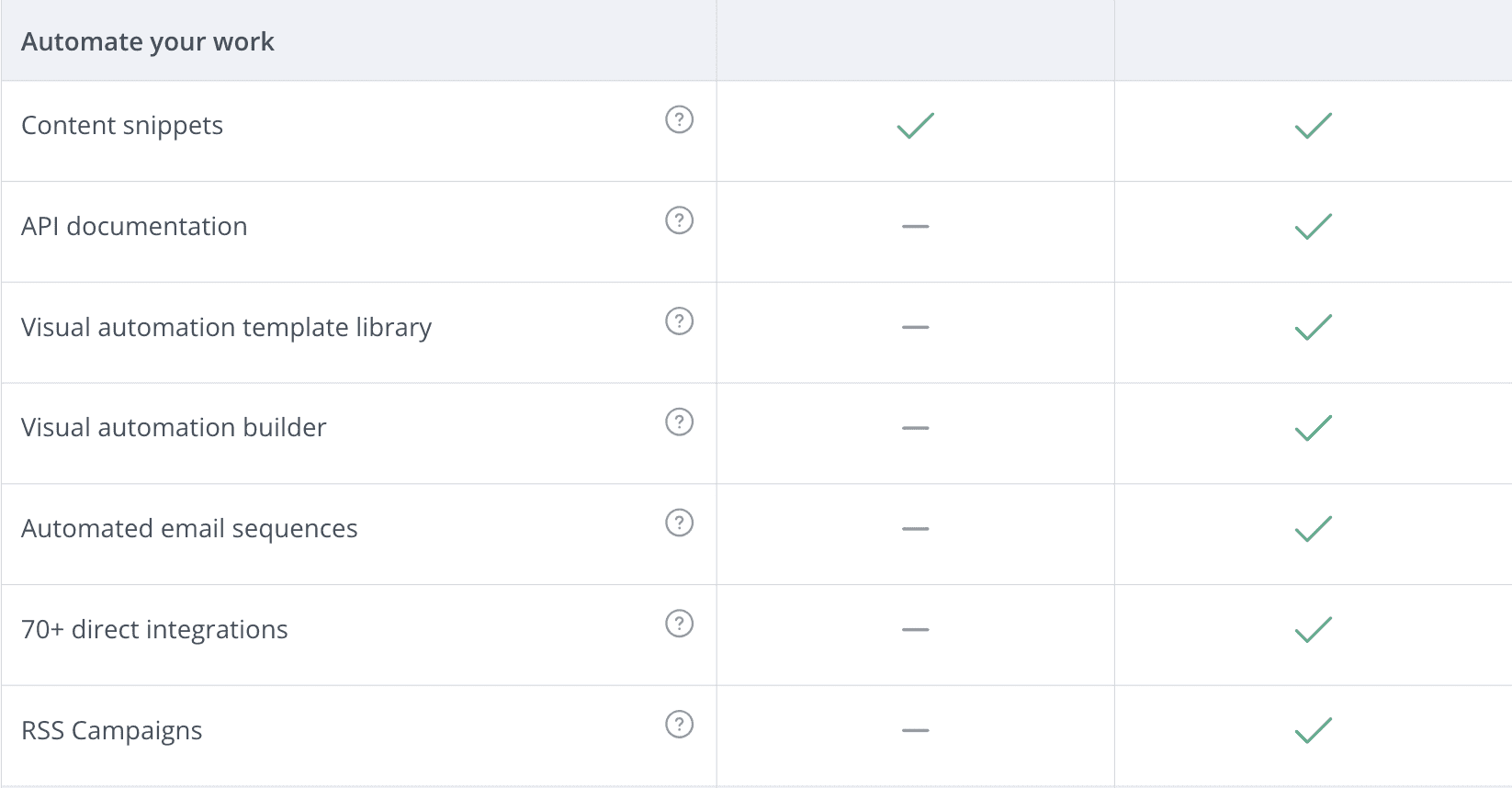Screen dimensions: 1512x788
Task: Click the question mark for Visual automation builder
Action: 679,422
